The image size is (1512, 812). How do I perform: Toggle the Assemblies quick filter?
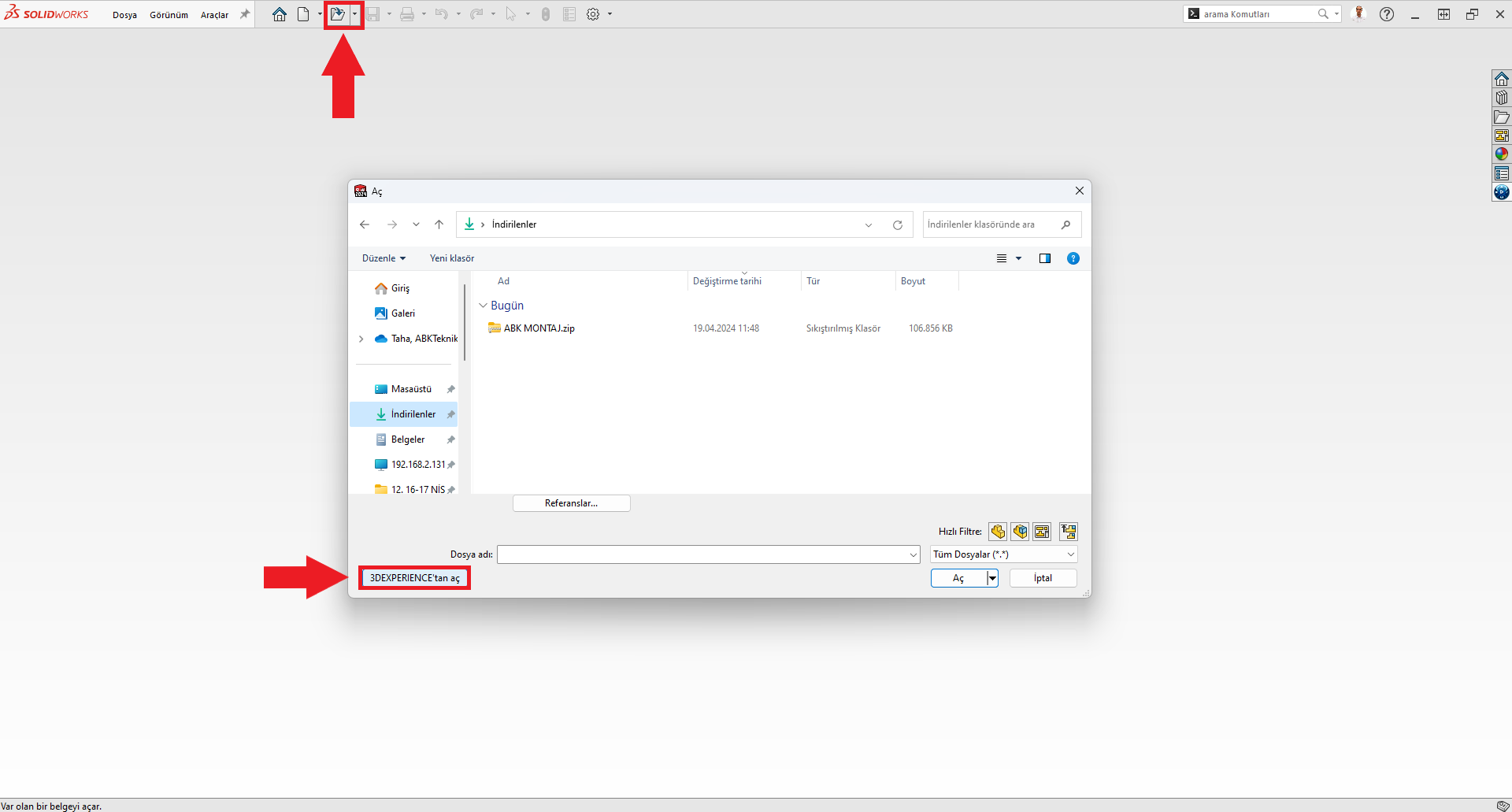(1020, 532)
